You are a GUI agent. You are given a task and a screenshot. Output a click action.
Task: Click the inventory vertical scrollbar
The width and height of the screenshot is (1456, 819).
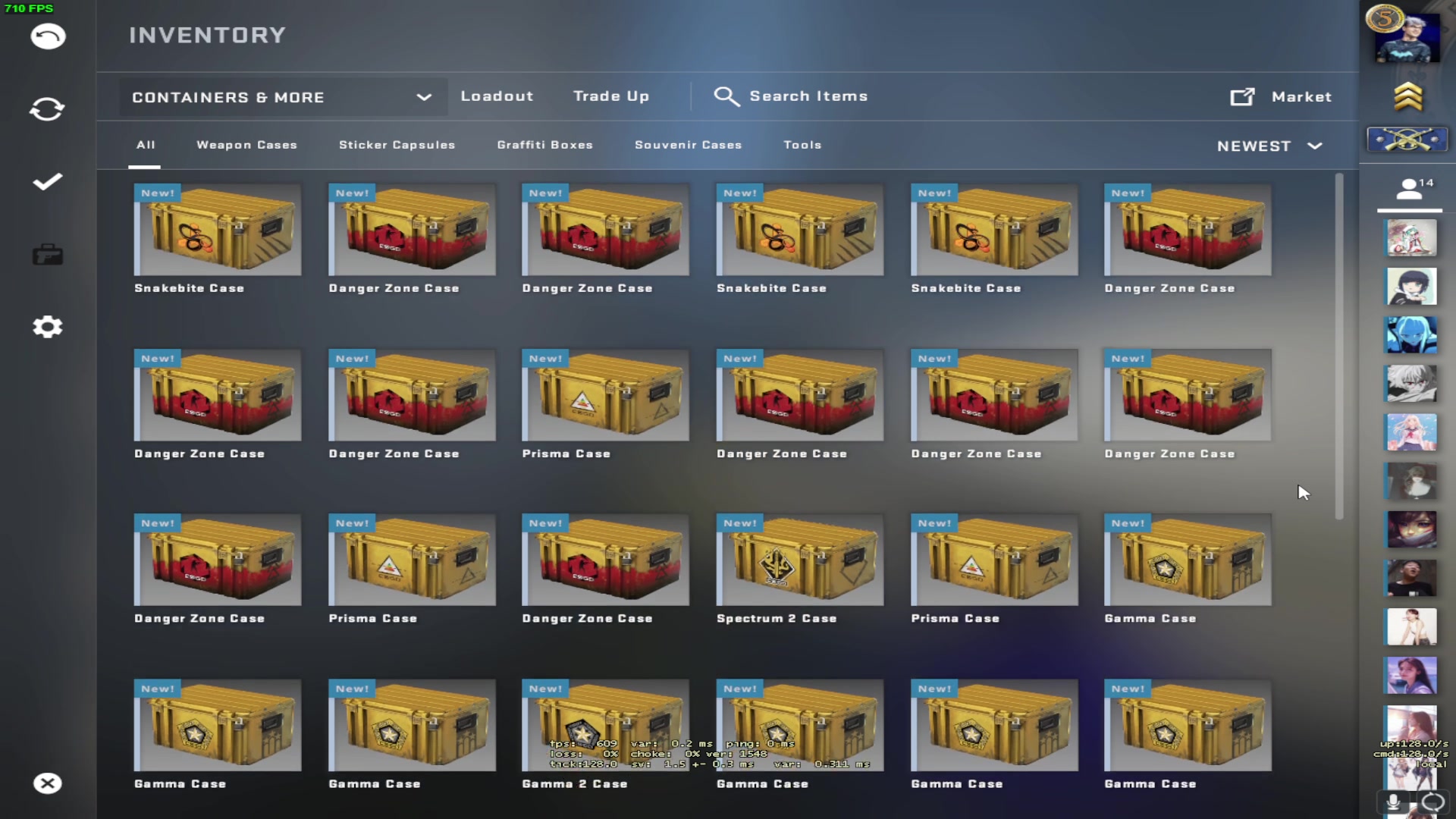pyautogui.click(x=1339, y=346)
